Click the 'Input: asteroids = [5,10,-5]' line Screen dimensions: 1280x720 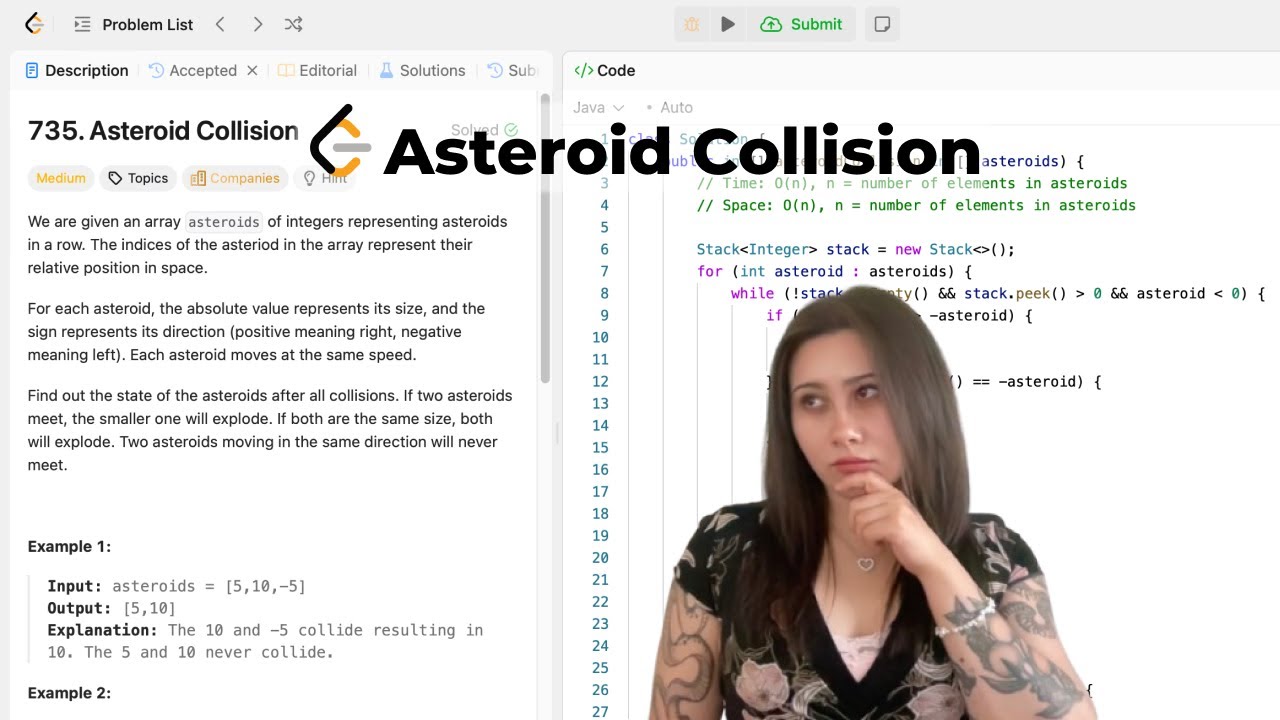177,586
